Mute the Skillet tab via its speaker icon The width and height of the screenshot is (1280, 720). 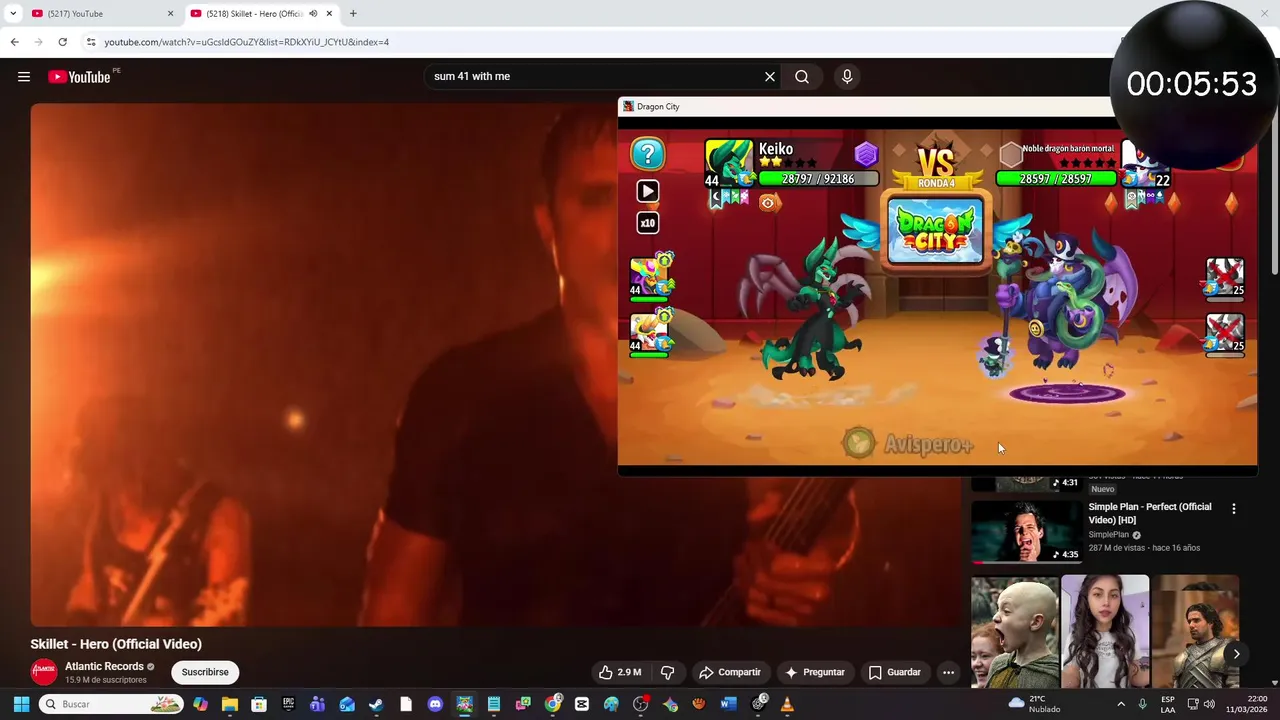(x=313, y=14)
